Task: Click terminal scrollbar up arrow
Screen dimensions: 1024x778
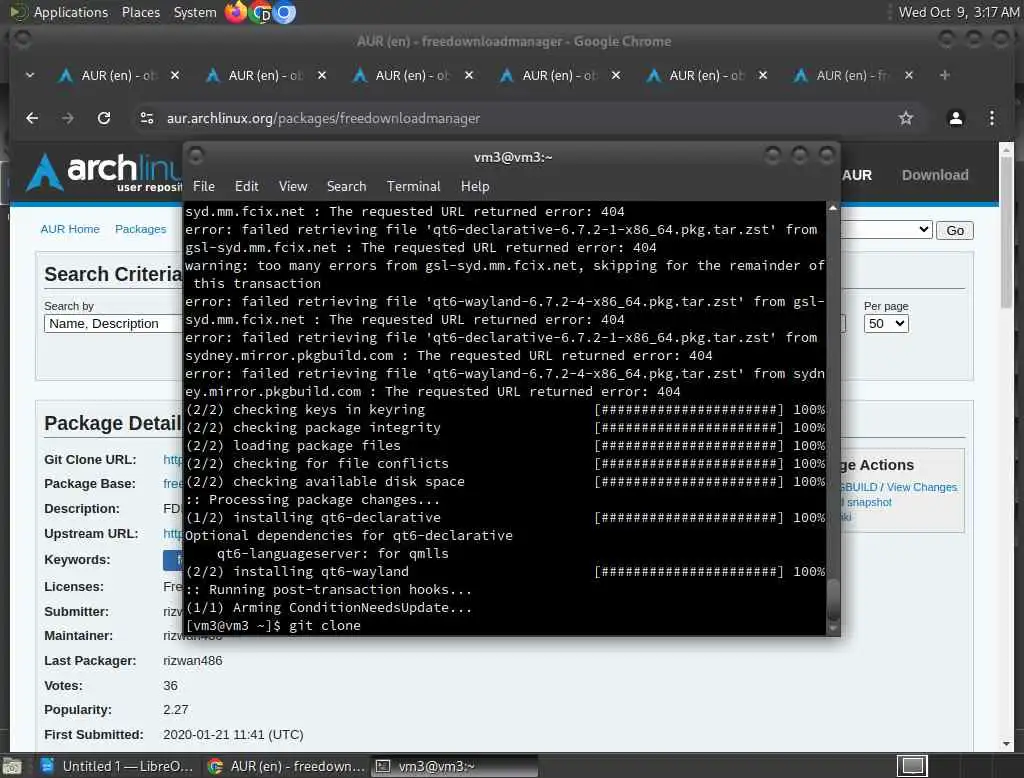Action: tap(833, 208)
